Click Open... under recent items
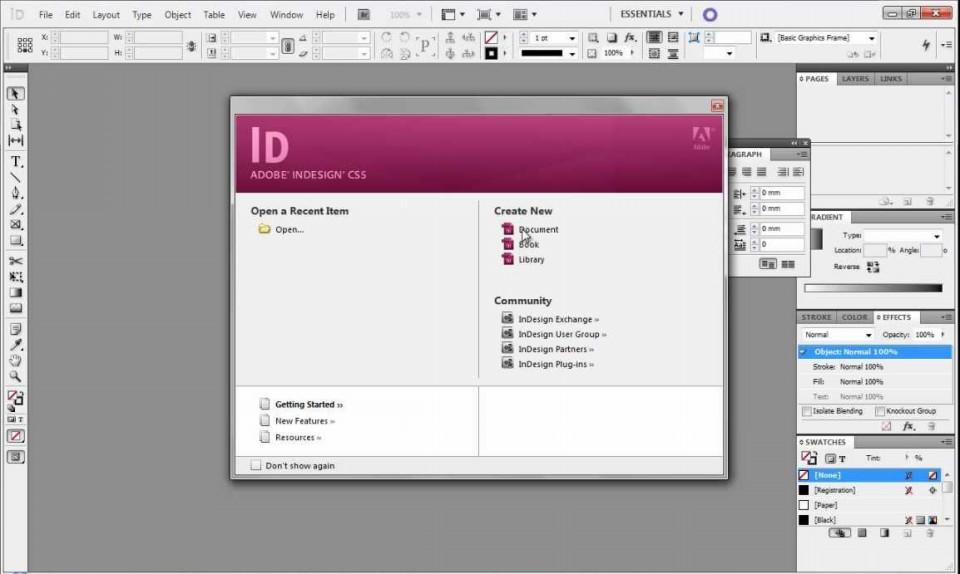This screenshot has height=574, width=960. tap(289, 229)
